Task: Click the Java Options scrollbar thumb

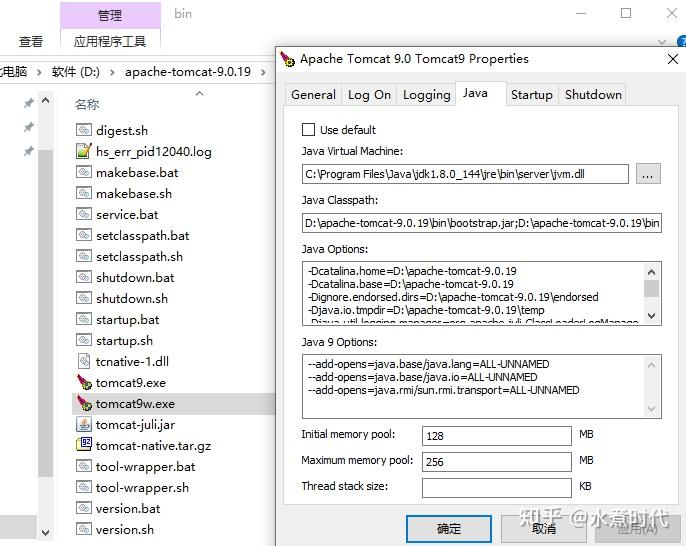Action: tap(651, 288)
